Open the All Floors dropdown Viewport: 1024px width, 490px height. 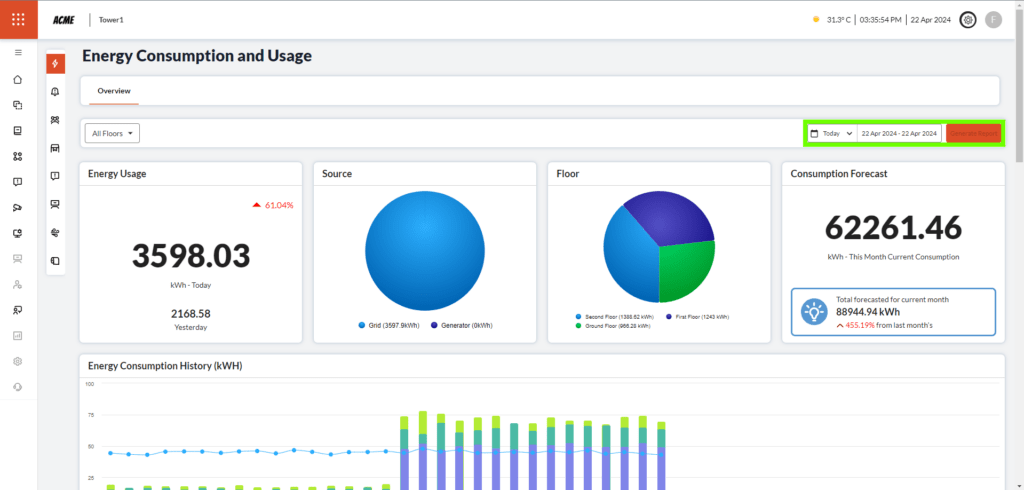coord(112,133)
